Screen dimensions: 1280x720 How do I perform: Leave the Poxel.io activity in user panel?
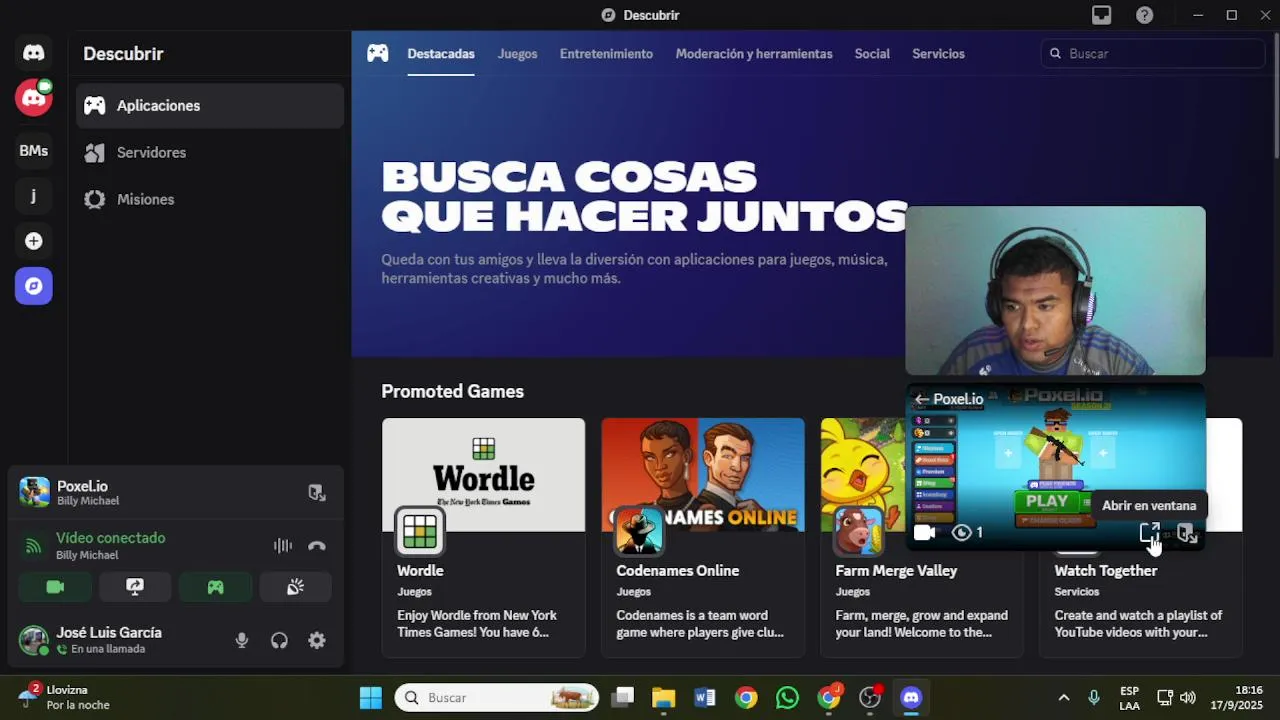(317, 492)
